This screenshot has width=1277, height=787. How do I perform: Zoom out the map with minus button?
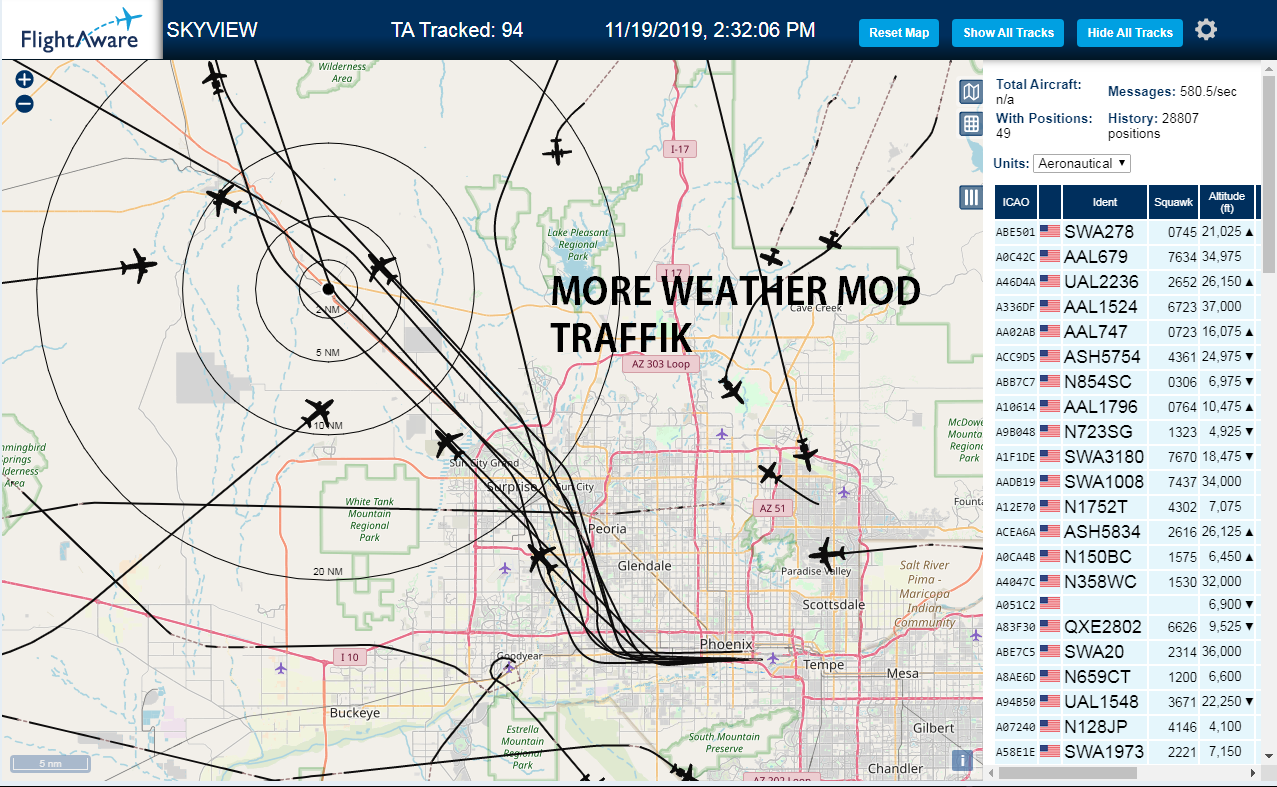point(24,103)
